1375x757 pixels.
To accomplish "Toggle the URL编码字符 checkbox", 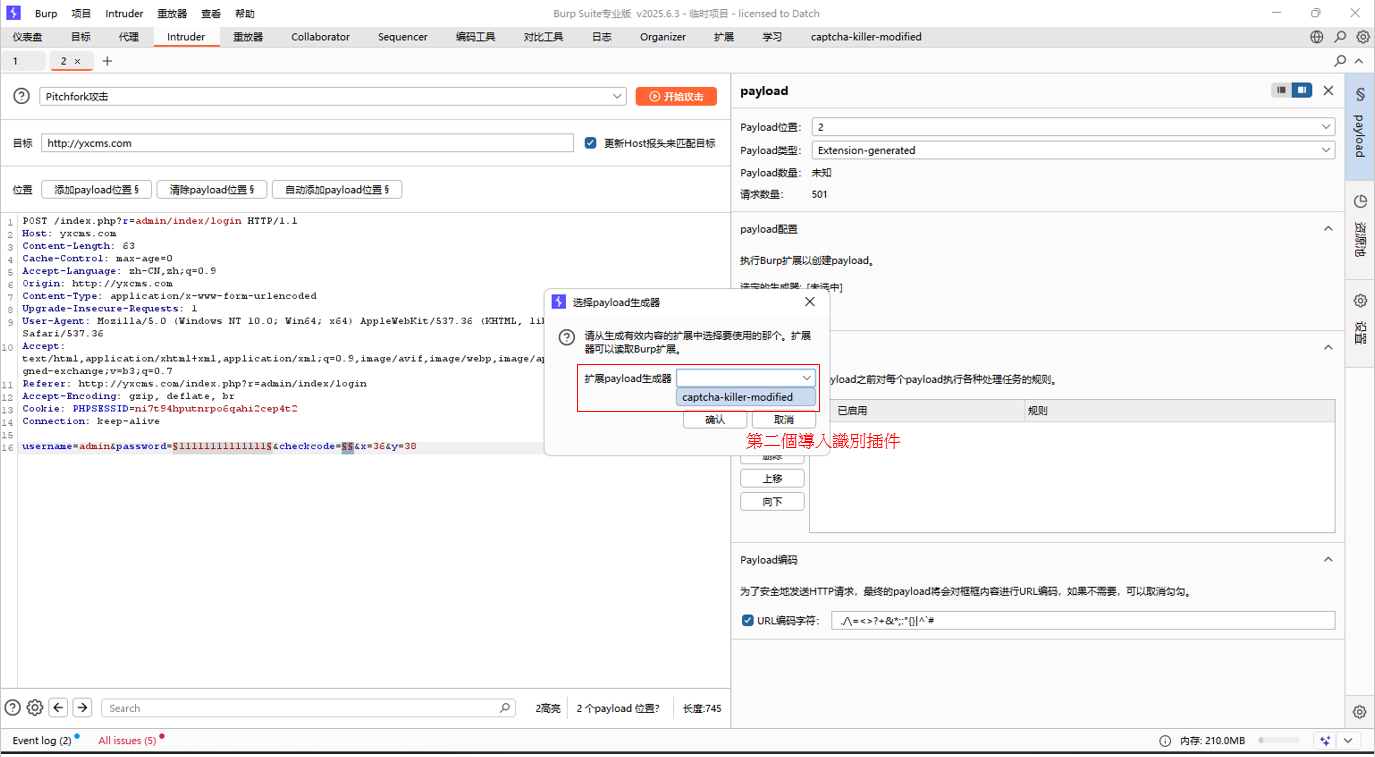I will [747, 620].
